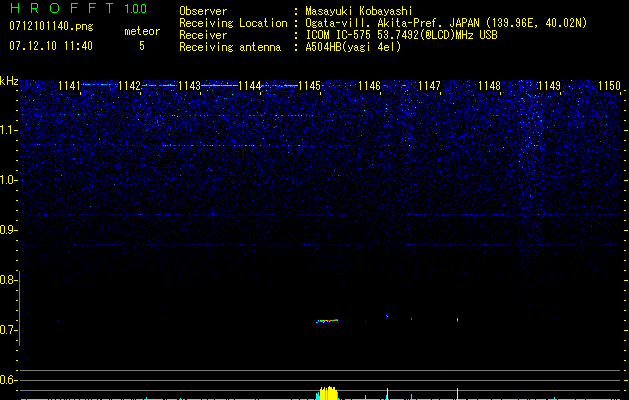
Task: Click the 0.6 frequency axis label
Action: (8, 380)
